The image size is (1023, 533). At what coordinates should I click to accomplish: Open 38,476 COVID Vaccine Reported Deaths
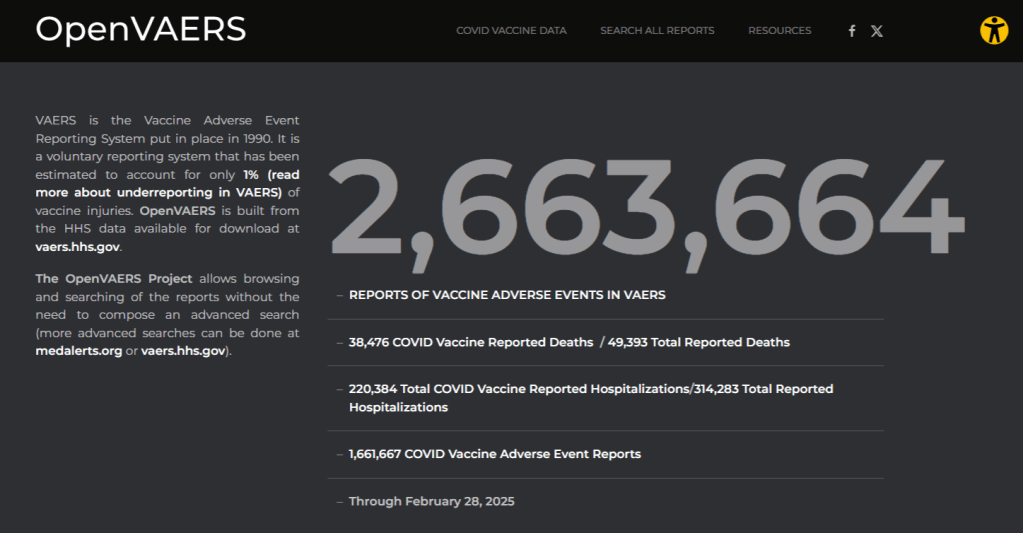coord(470,342)
